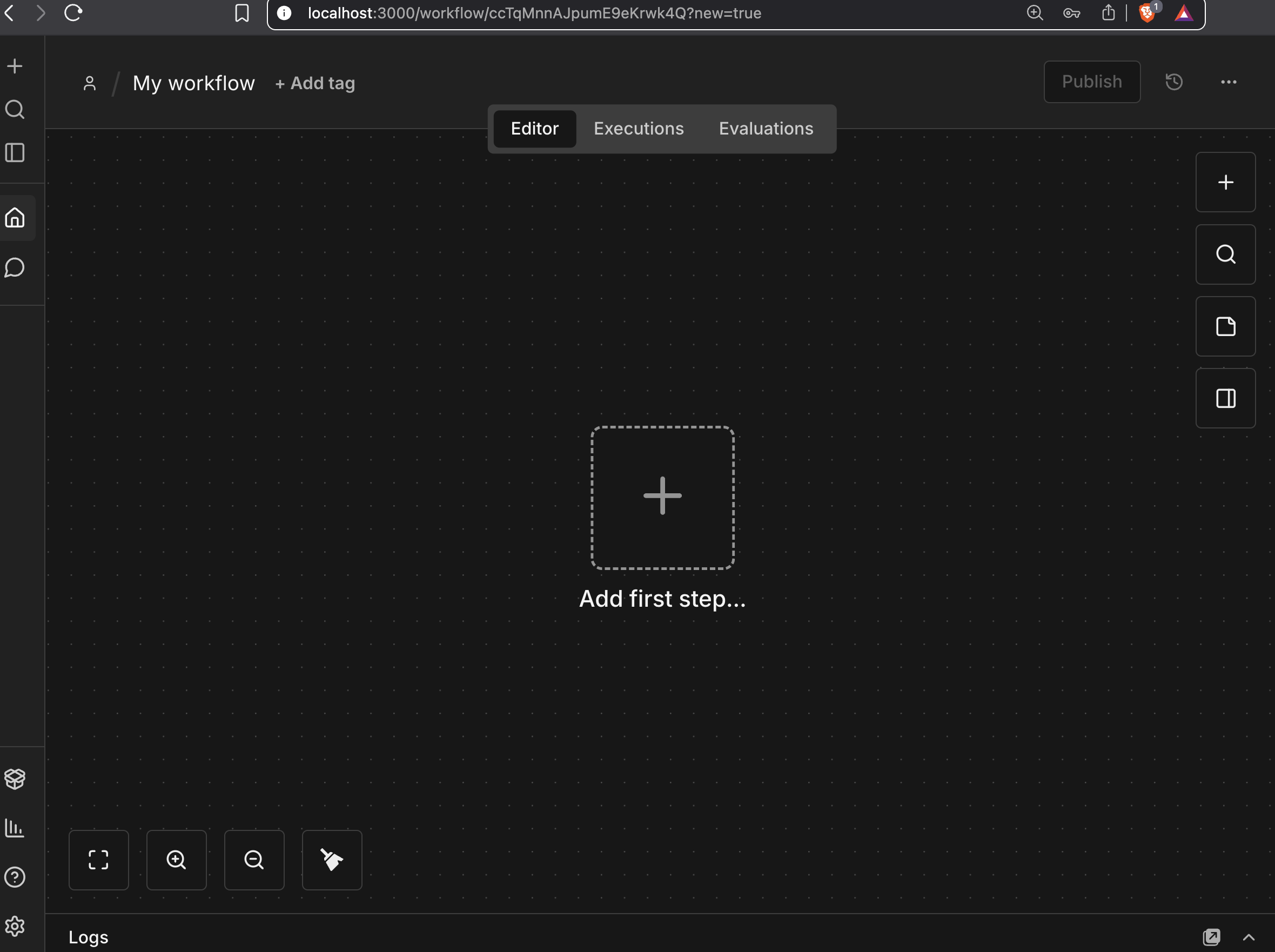Expand the Logs panel chevron
Image resolution: width=1275 pixels, height=952 pixels.
pos(1249,937)
